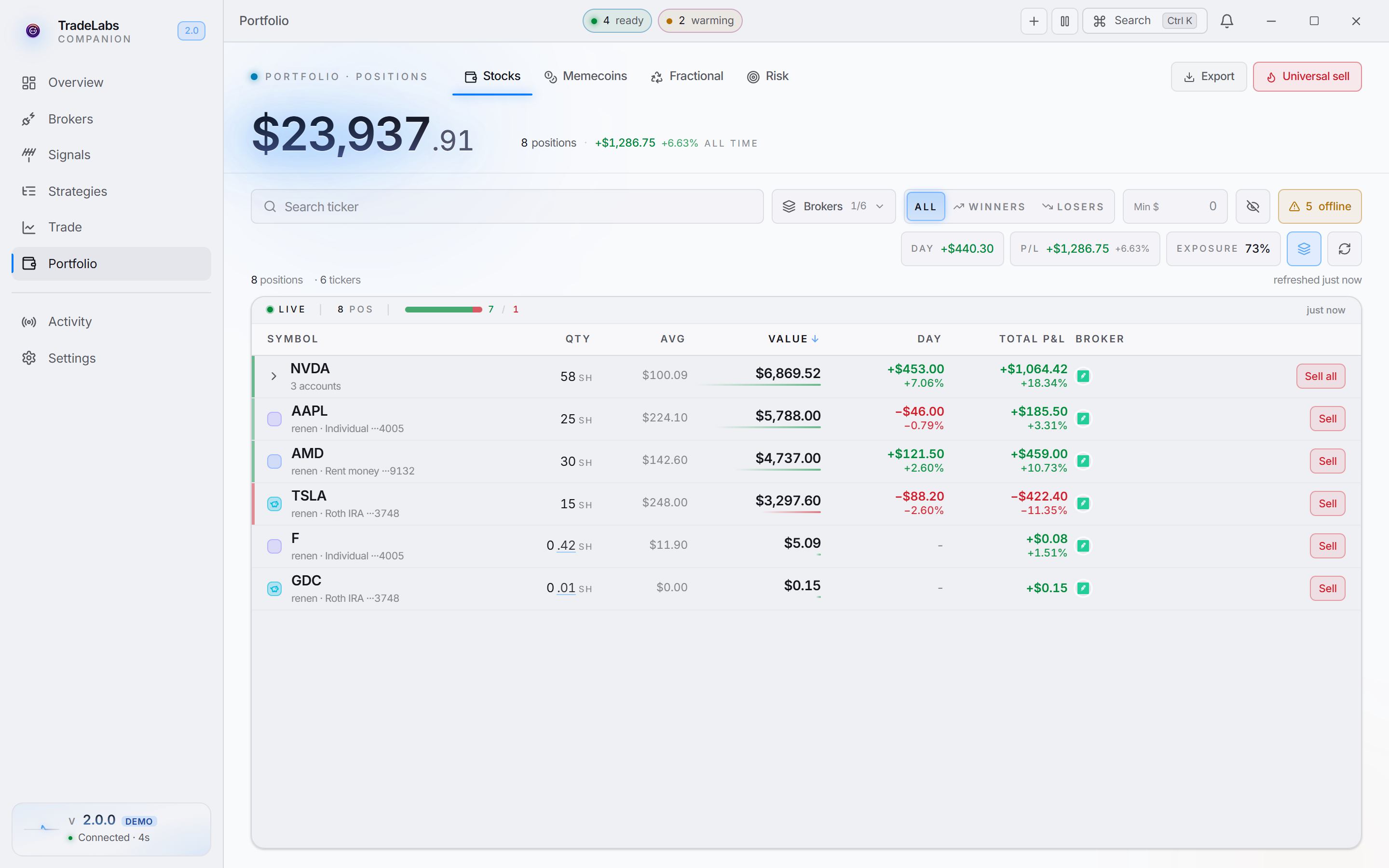Filter positions to LOSERS
This screenshot has height=868, width=1389.
(1073, 207)
